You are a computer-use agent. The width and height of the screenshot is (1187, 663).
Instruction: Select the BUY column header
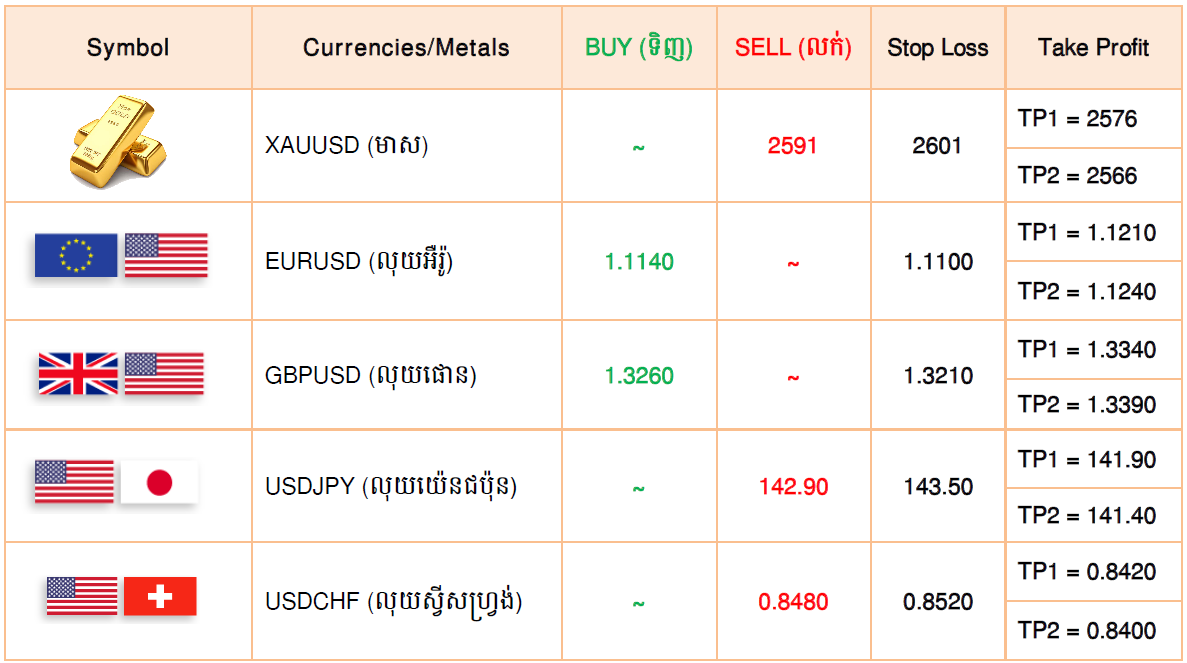click(x=639, y=48)
